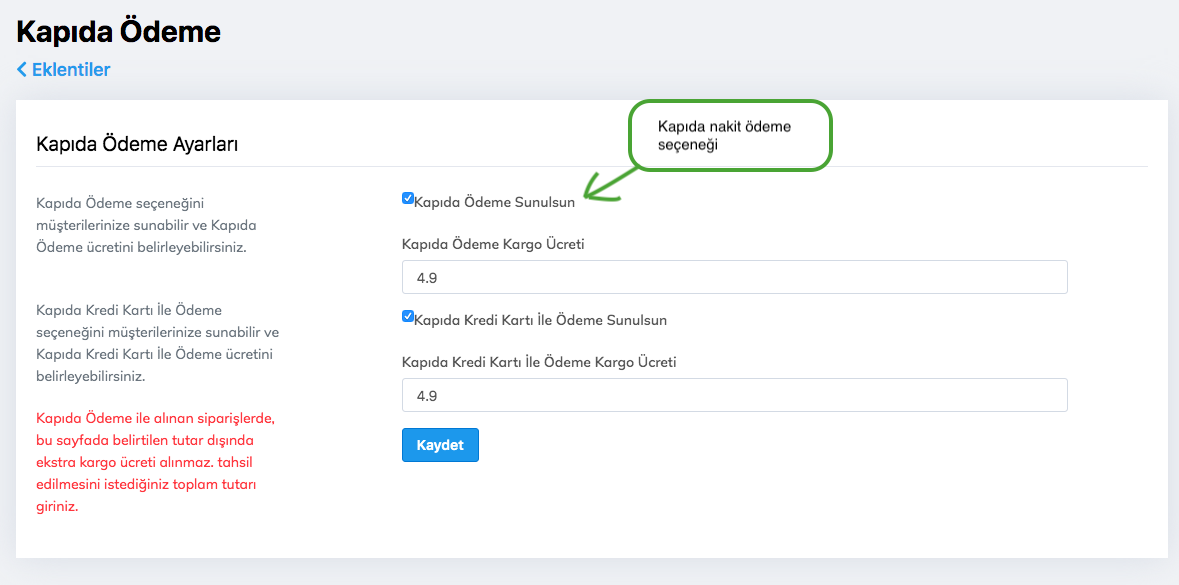Click the Kapıda Kredi Kartı İle Ödeme Sunulsun label
Viewport: 1179px width, 585px height.
540,321
